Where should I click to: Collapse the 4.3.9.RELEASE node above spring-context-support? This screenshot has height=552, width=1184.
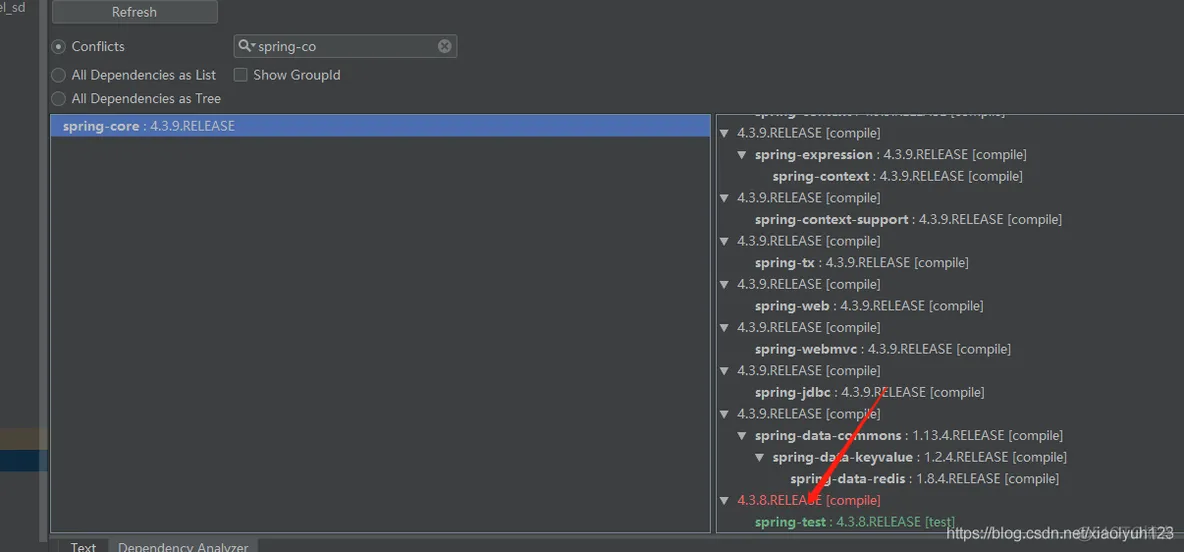click(725, 198)
